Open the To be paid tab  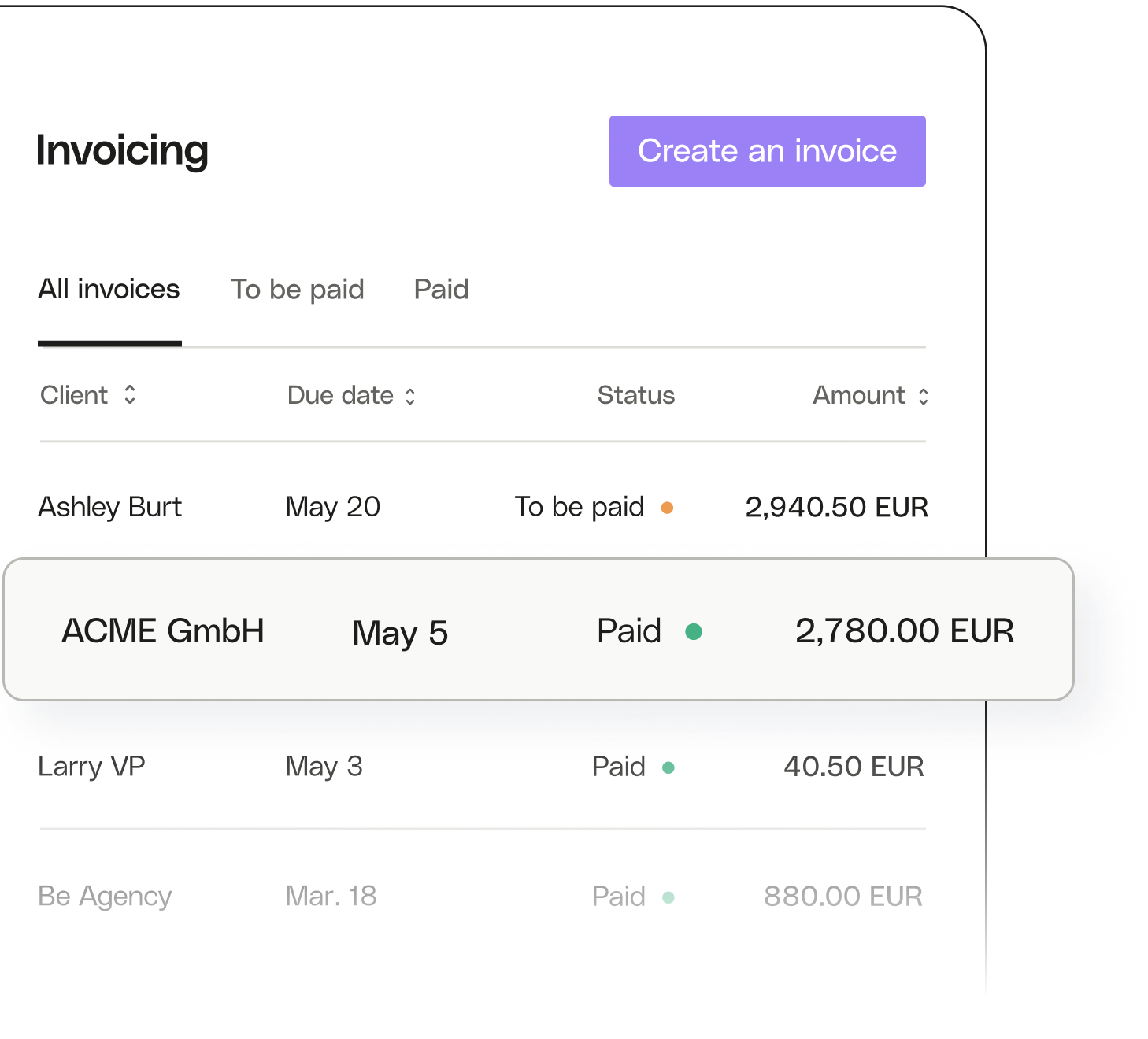(298, 290)
